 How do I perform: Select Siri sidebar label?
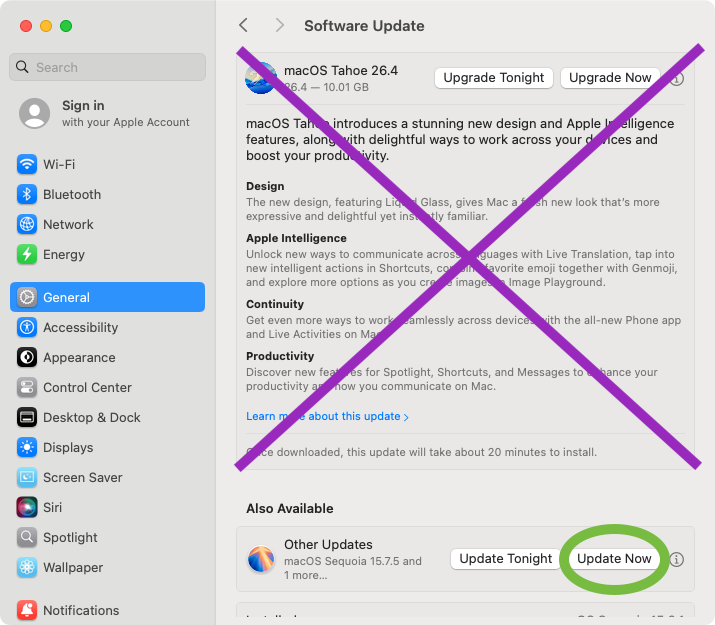[52, 507]
